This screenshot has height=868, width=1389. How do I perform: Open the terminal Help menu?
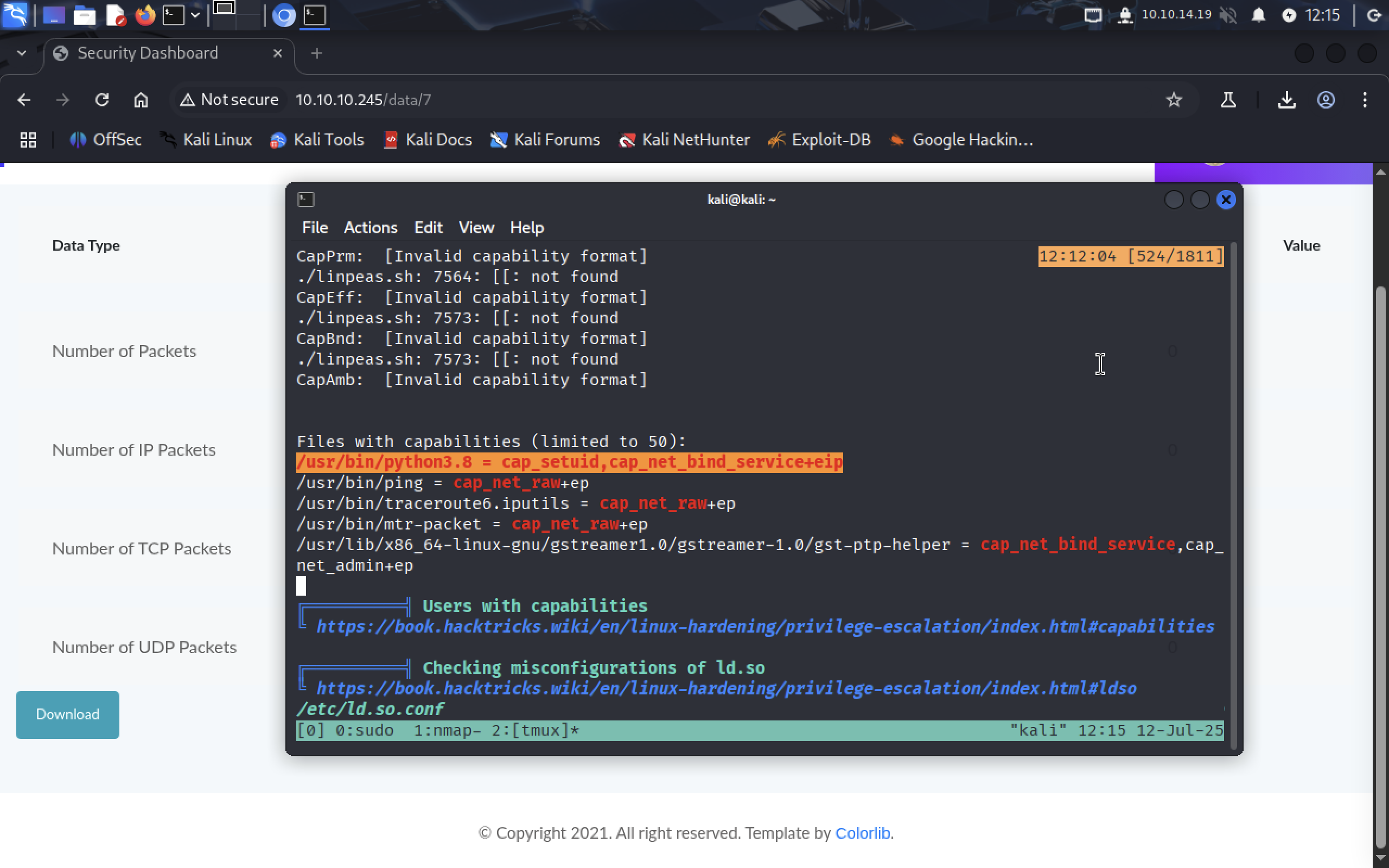click(x=526, y=228)
